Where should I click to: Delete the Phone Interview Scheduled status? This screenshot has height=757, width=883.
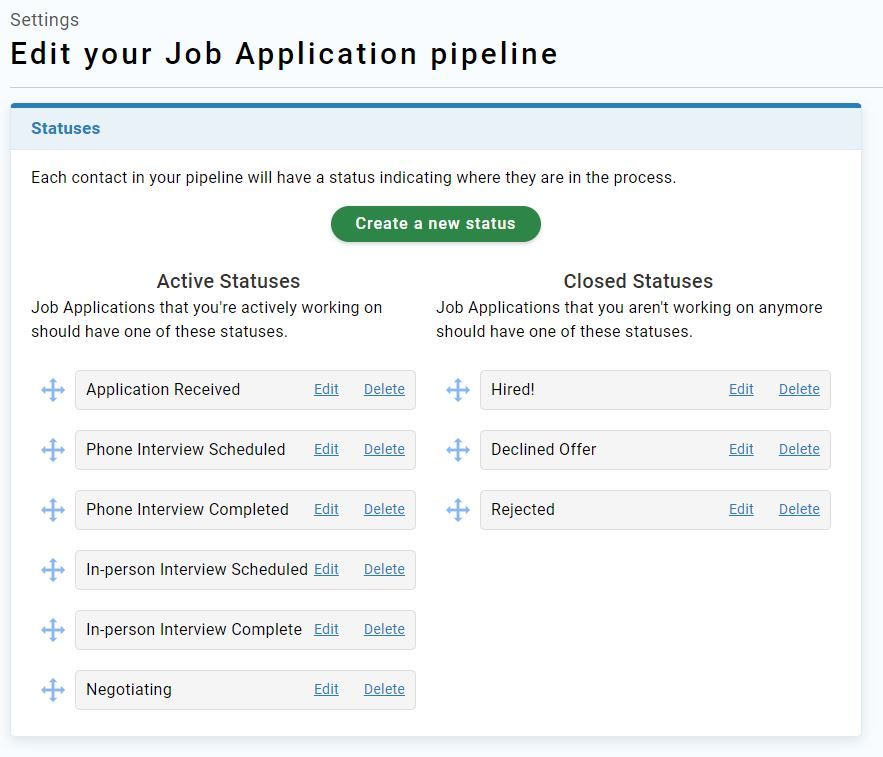[x=384, y=449]
